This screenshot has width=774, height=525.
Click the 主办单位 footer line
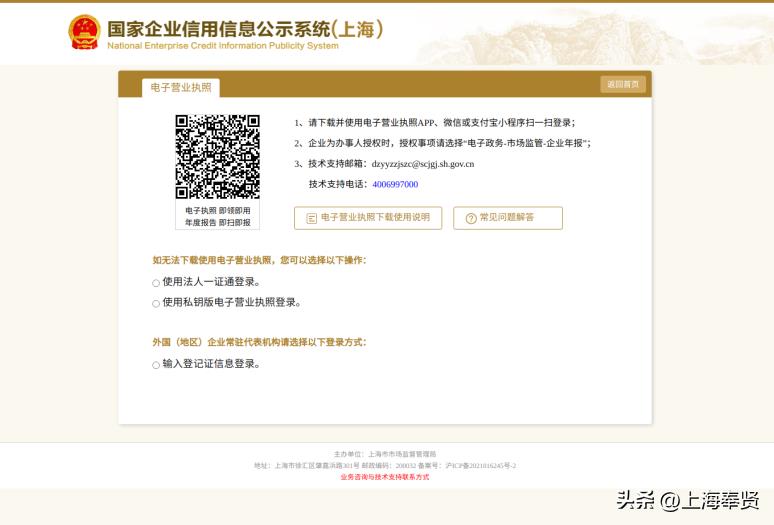385,454
